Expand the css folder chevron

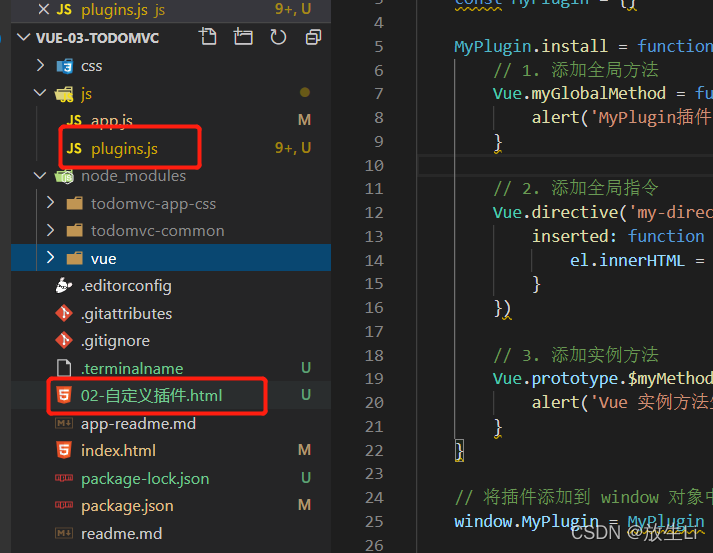(40, 65)
